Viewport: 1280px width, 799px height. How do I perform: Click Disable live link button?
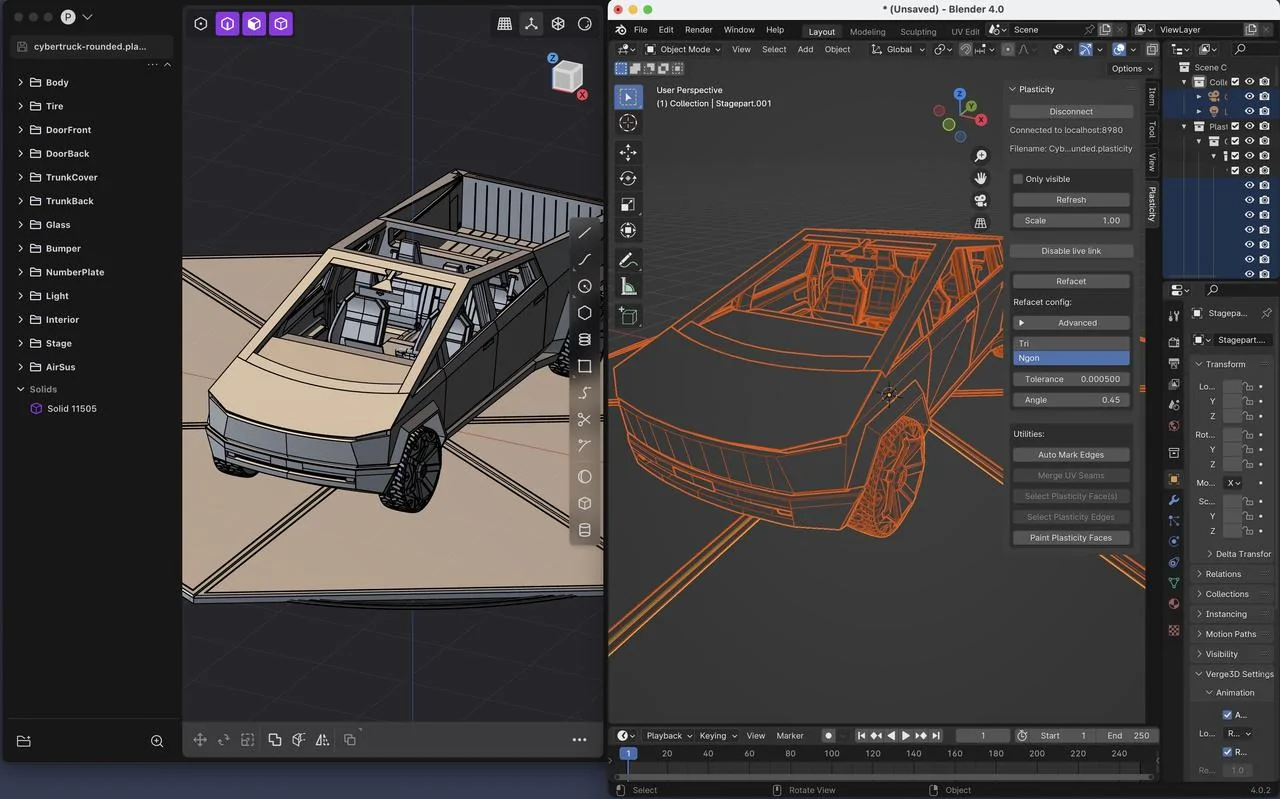pos(1071,251)
